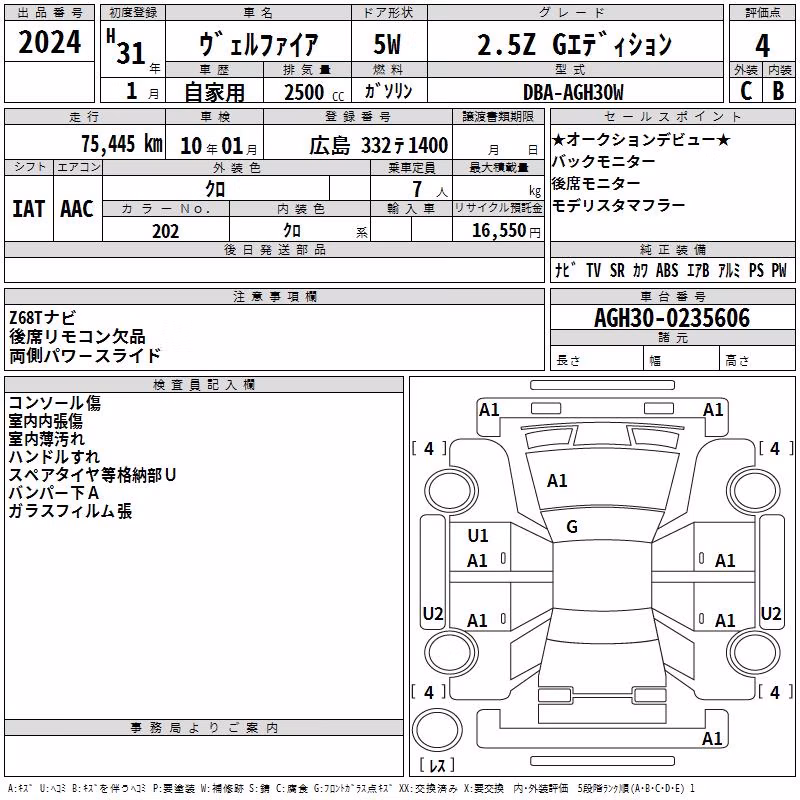Click inspector note ハンドルすれ
The image size is (800, 800).
[x=54, y=457]
